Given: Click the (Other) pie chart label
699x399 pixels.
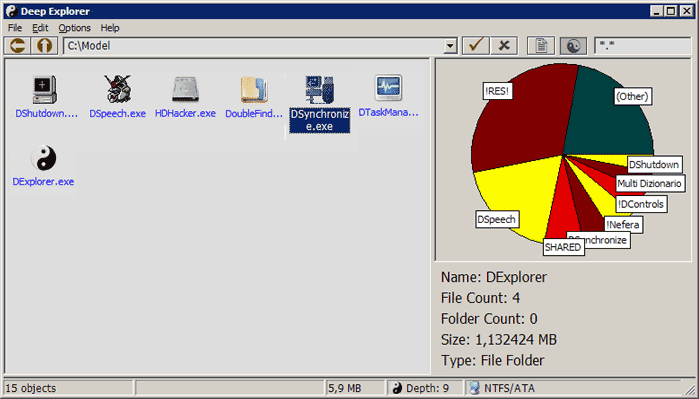Looking at the screenshot, I should click(632, 96).
